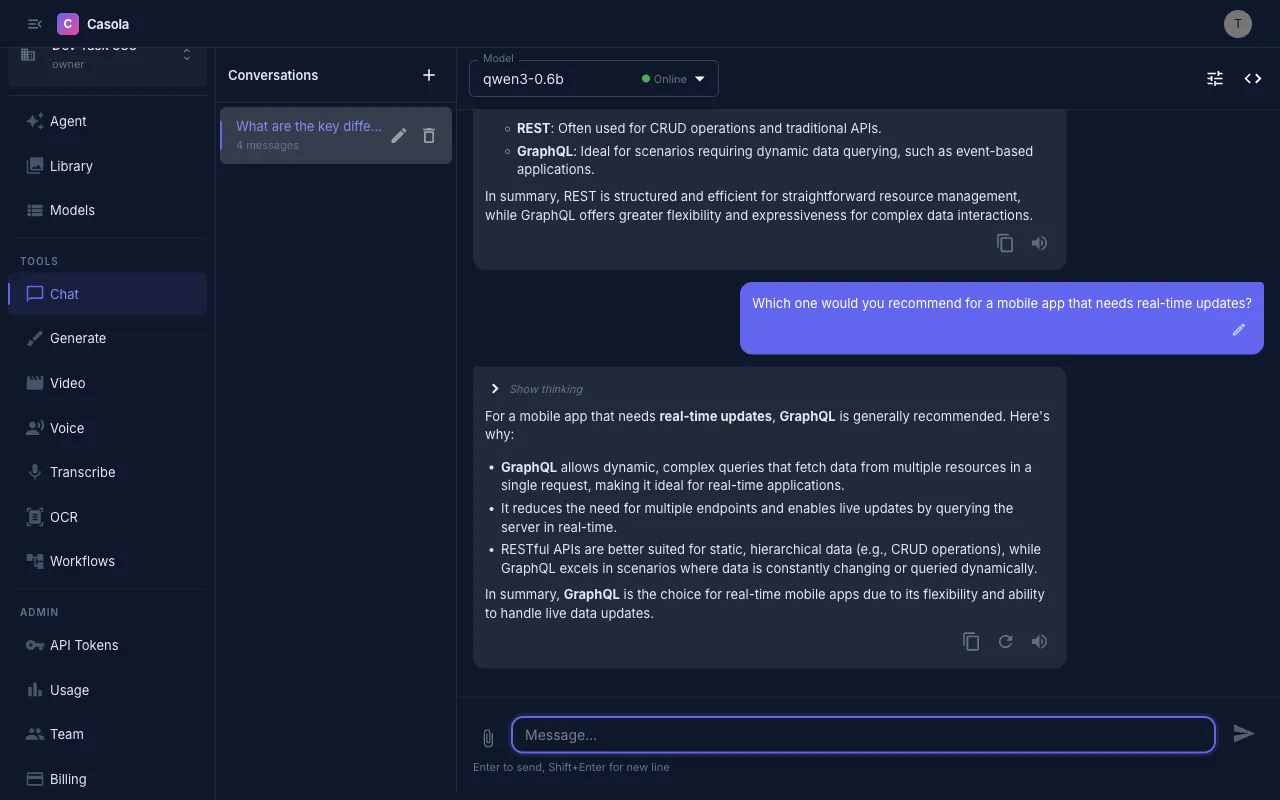The width and height of the screenshot is (1280, 800).
Task: Delete the selected conversation
Action: click(x=428, y=135)
